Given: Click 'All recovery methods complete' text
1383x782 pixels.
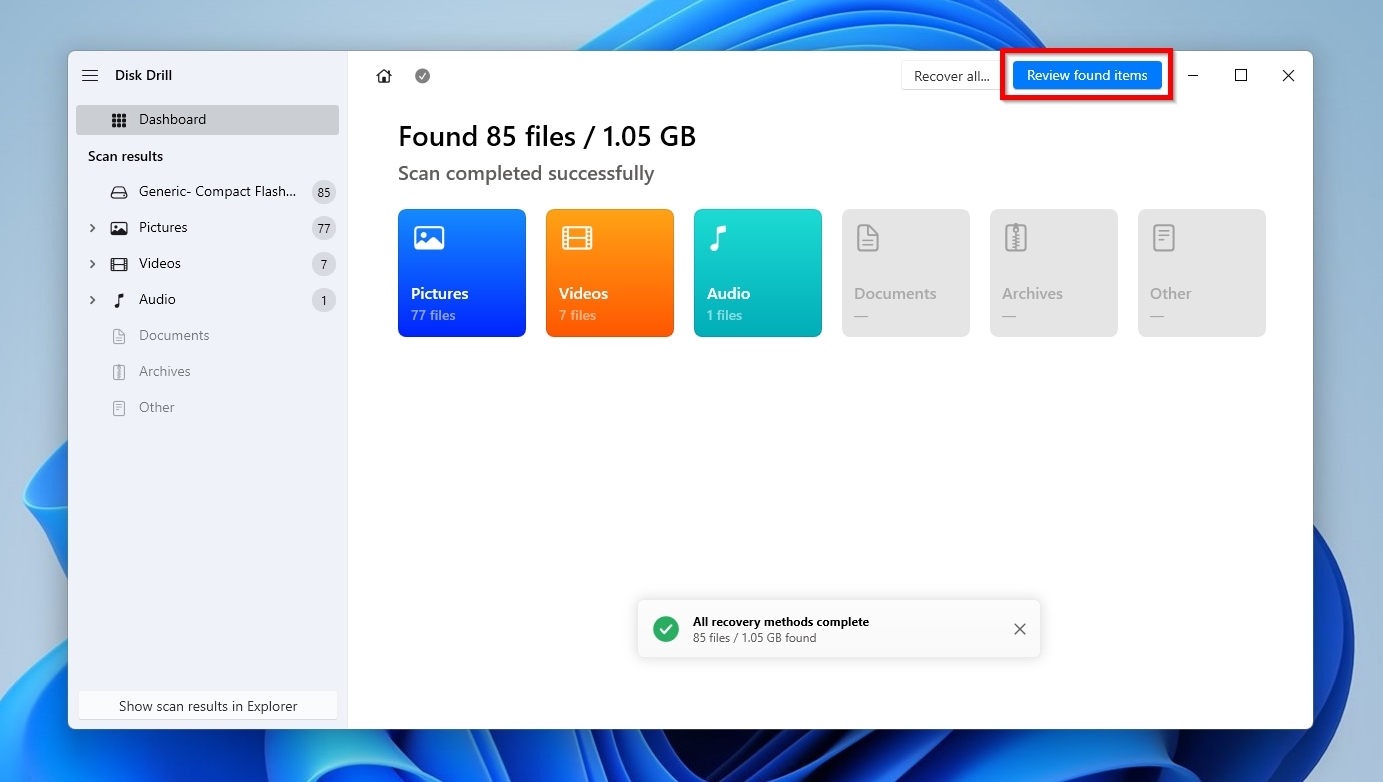Looking at the screenshot, I should [x=781, y=622].
